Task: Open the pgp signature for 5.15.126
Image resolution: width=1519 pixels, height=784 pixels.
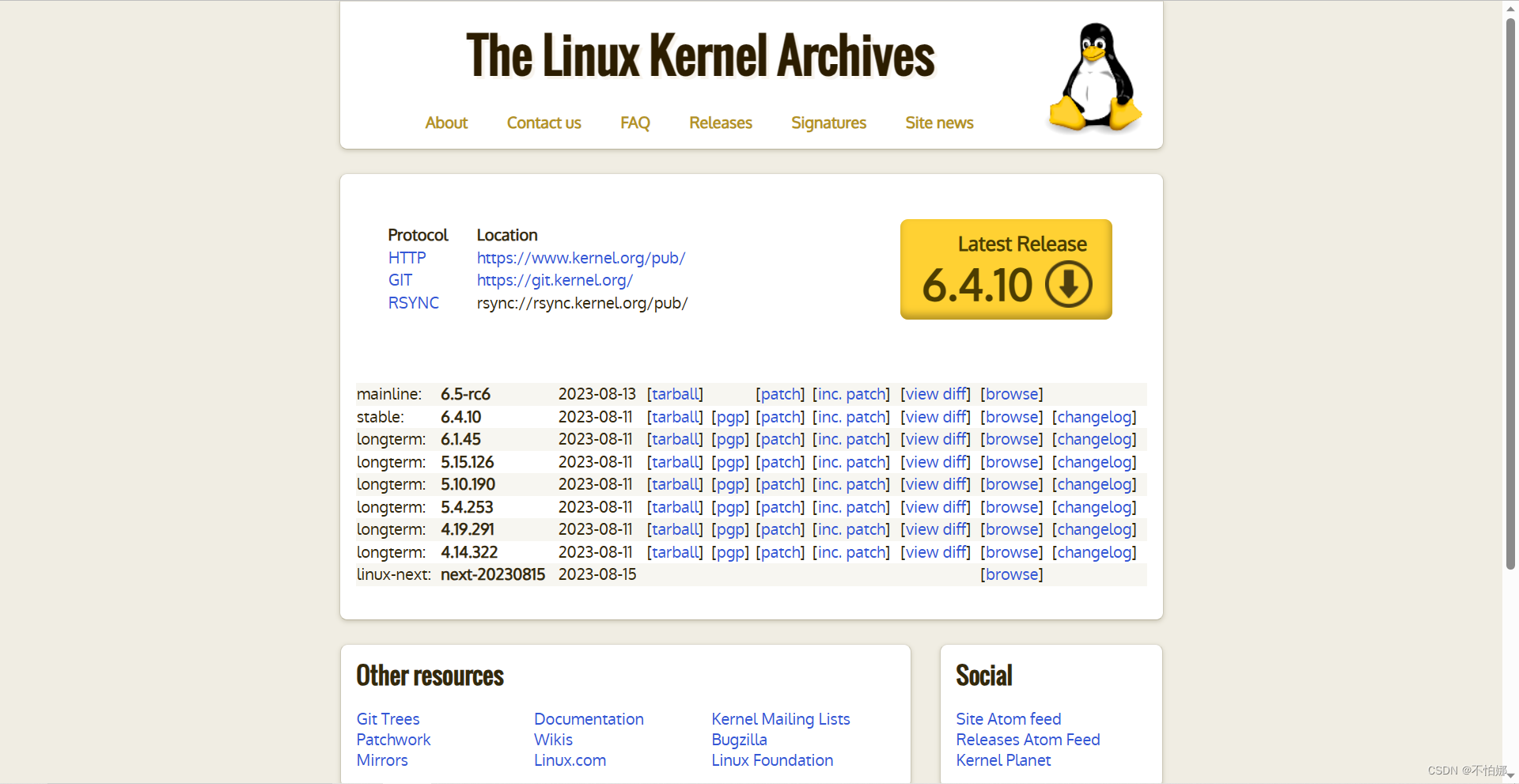Action: click(x=729, y=462)
